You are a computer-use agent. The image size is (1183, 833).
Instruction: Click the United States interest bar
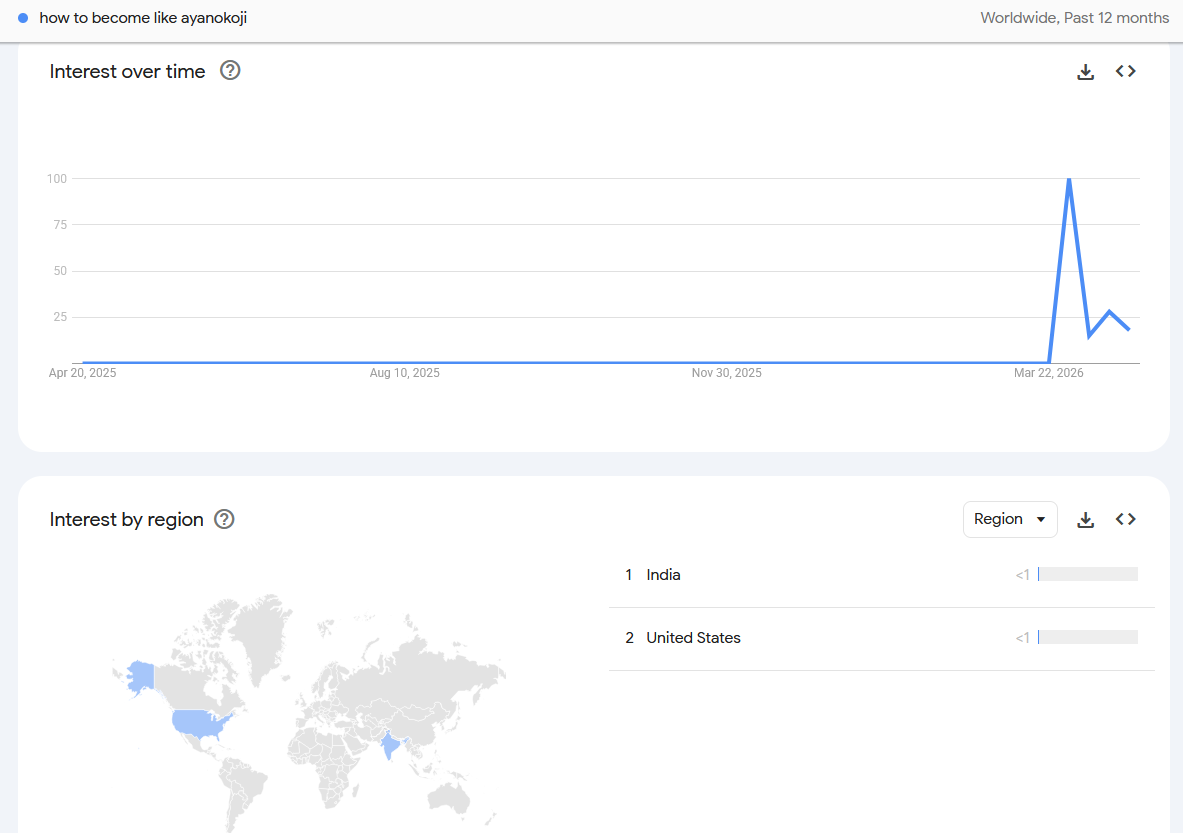[x=1087, y=638]
